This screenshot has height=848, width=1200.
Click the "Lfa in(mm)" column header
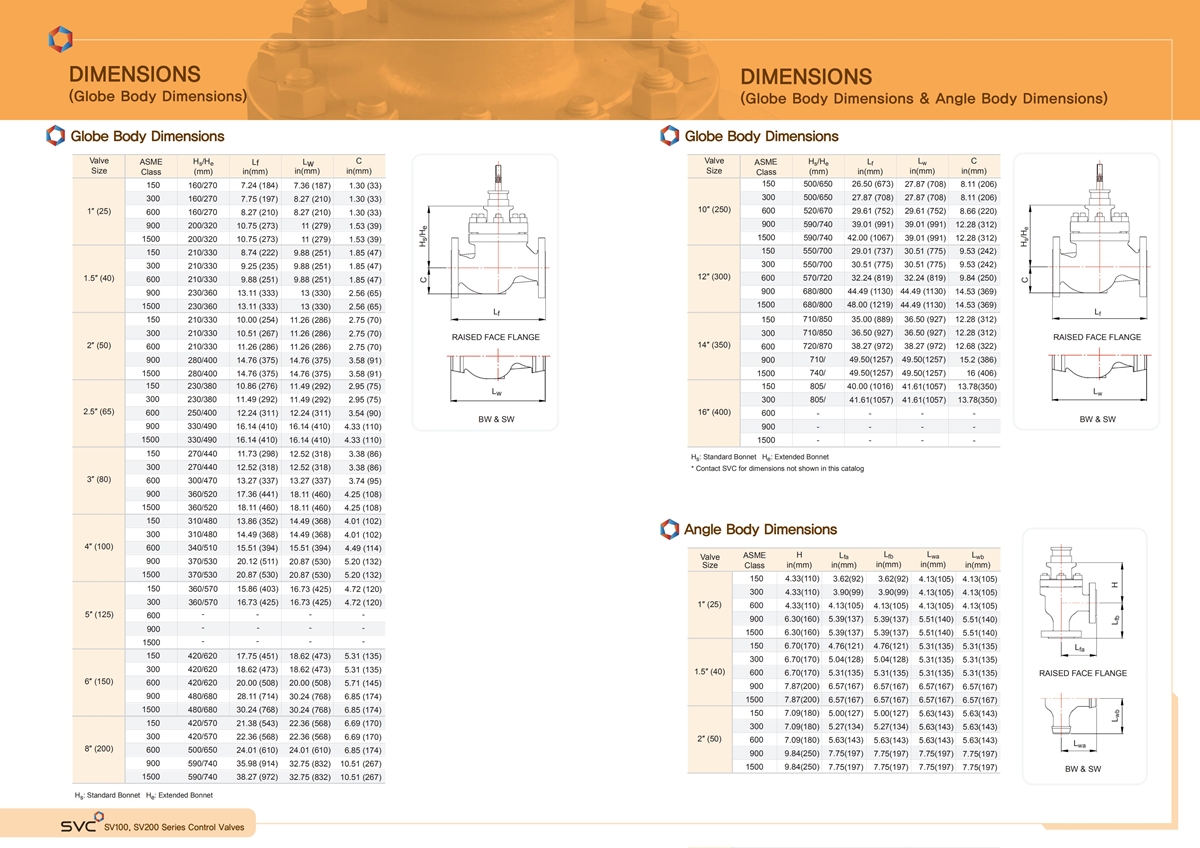tap(845, 560)
